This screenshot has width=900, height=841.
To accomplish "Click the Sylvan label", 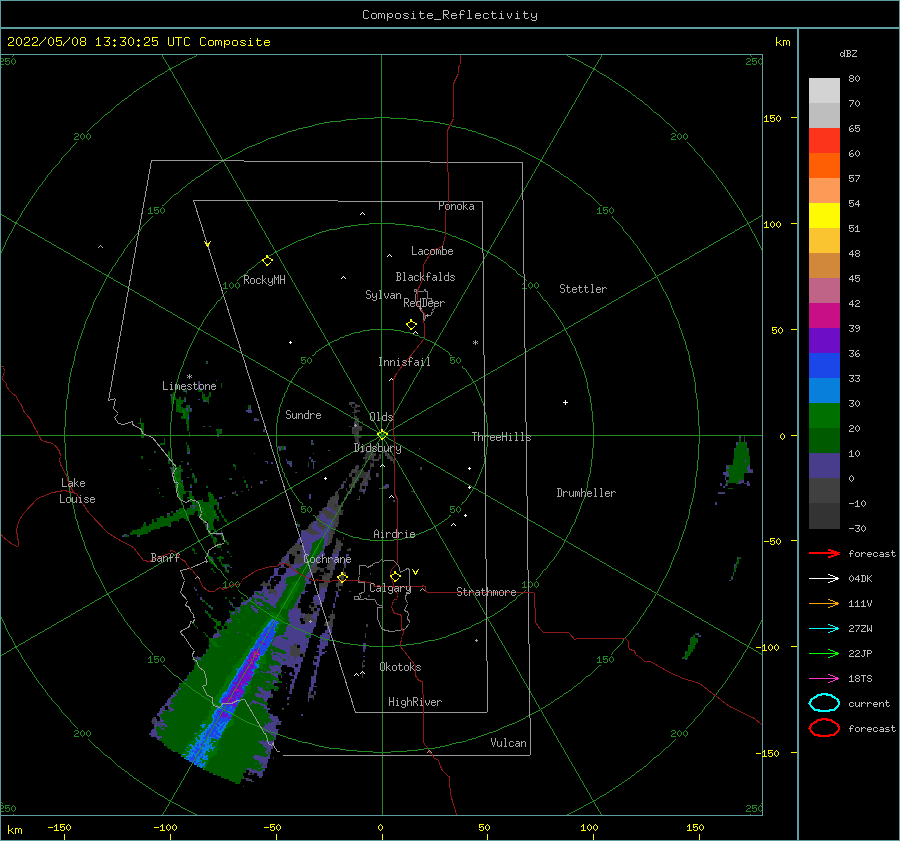I will tap(383, 295).
